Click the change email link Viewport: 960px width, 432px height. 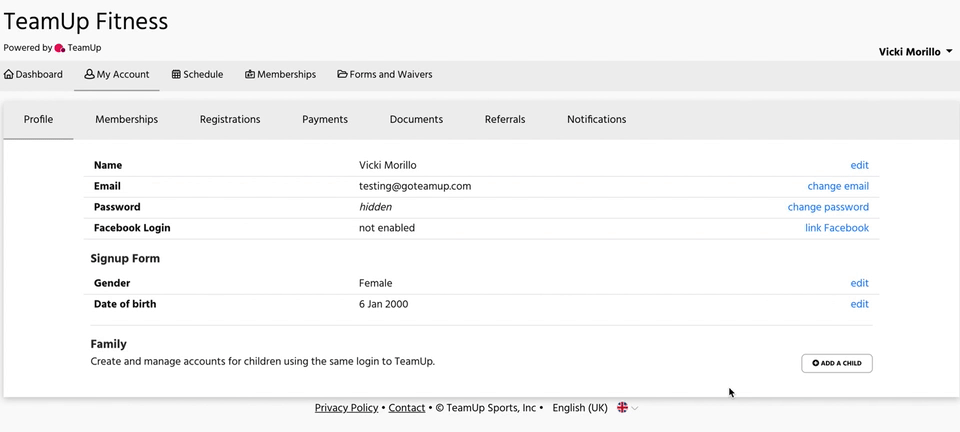(838, 186)
